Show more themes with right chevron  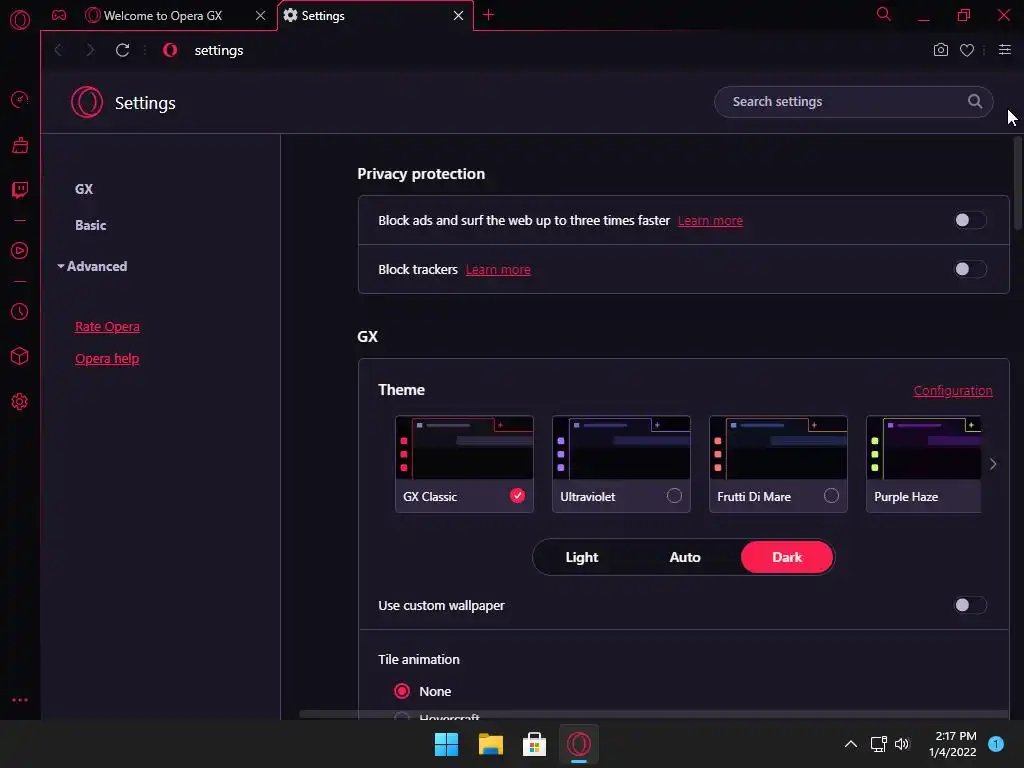(993, 464)
